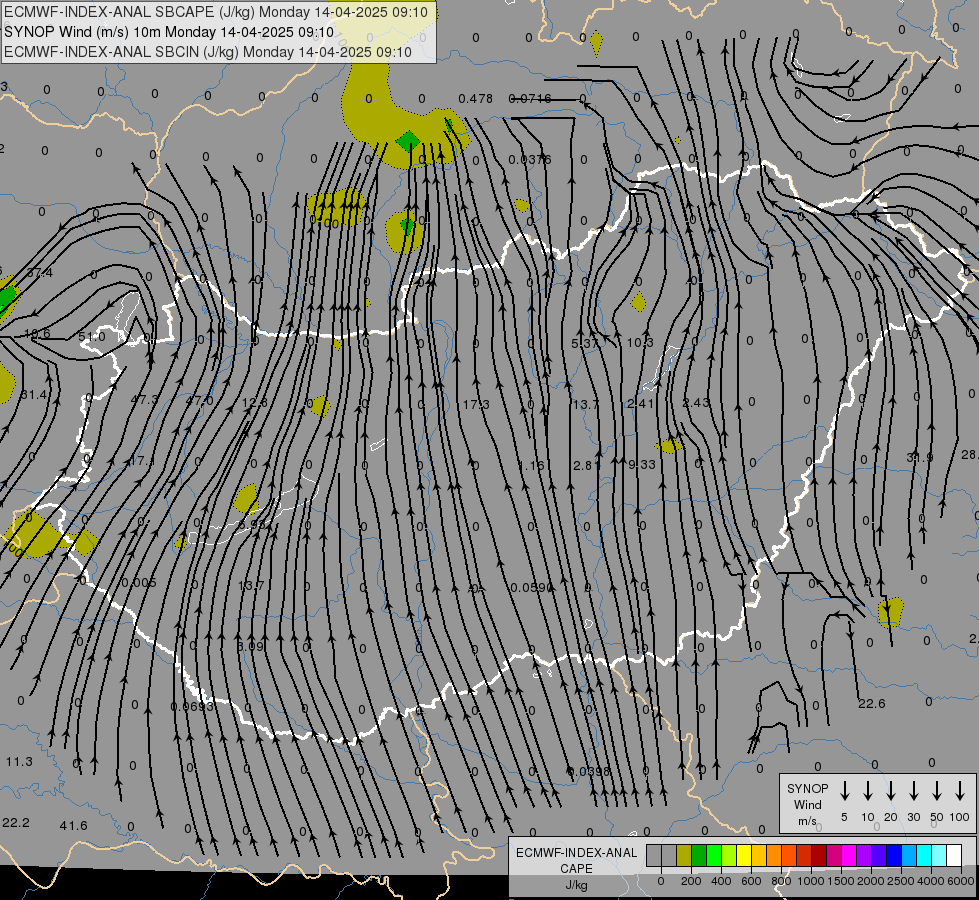
Task: Select the white swatch in CAPE legend
Action: tap(953, 856)
